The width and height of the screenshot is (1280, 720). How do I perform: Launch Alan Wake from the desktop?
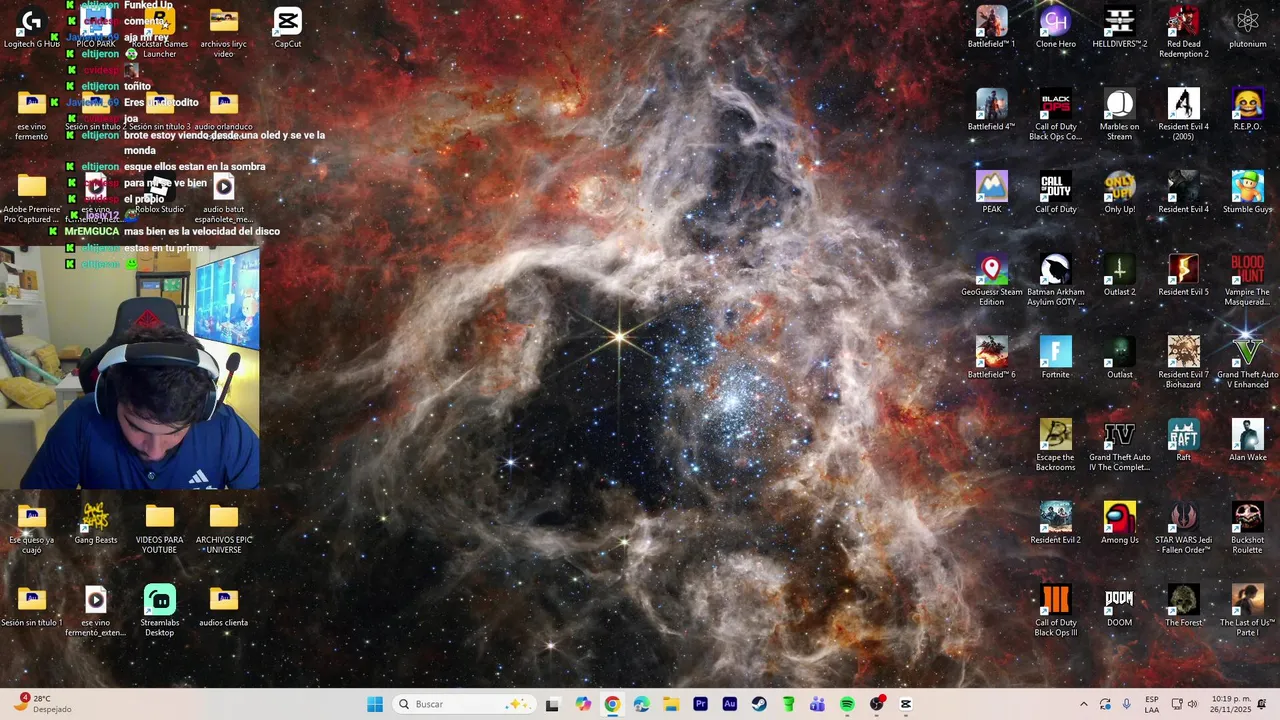point(1248,441)
